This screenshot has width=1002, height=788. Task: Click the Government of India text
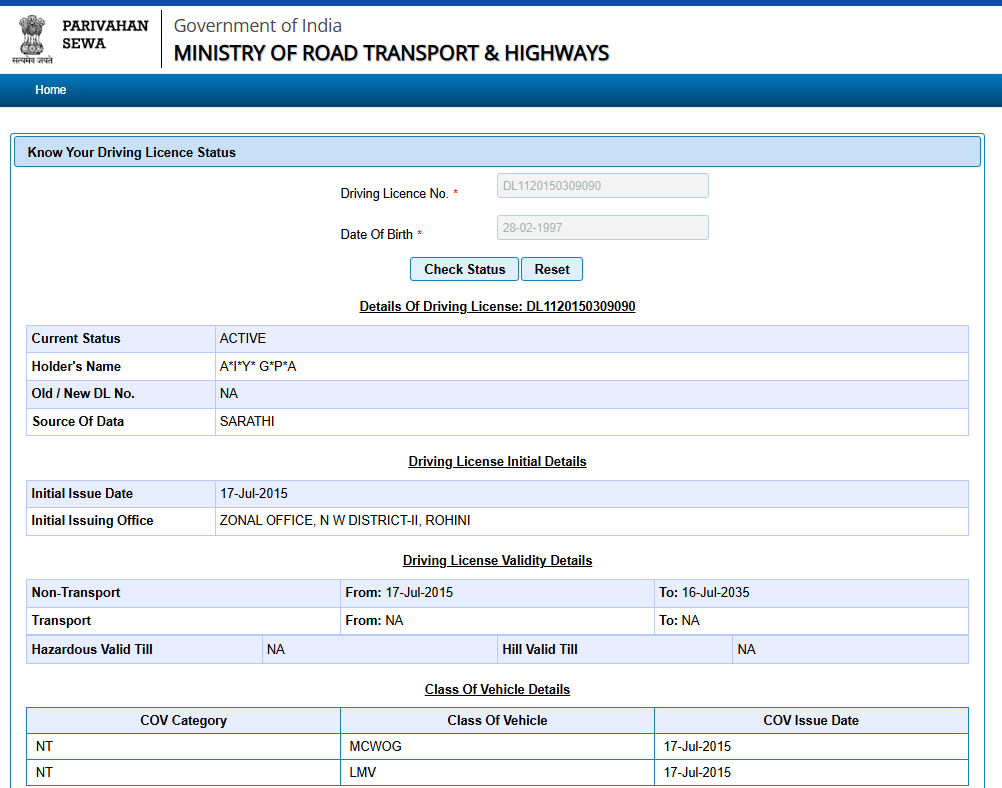(258, 26)
